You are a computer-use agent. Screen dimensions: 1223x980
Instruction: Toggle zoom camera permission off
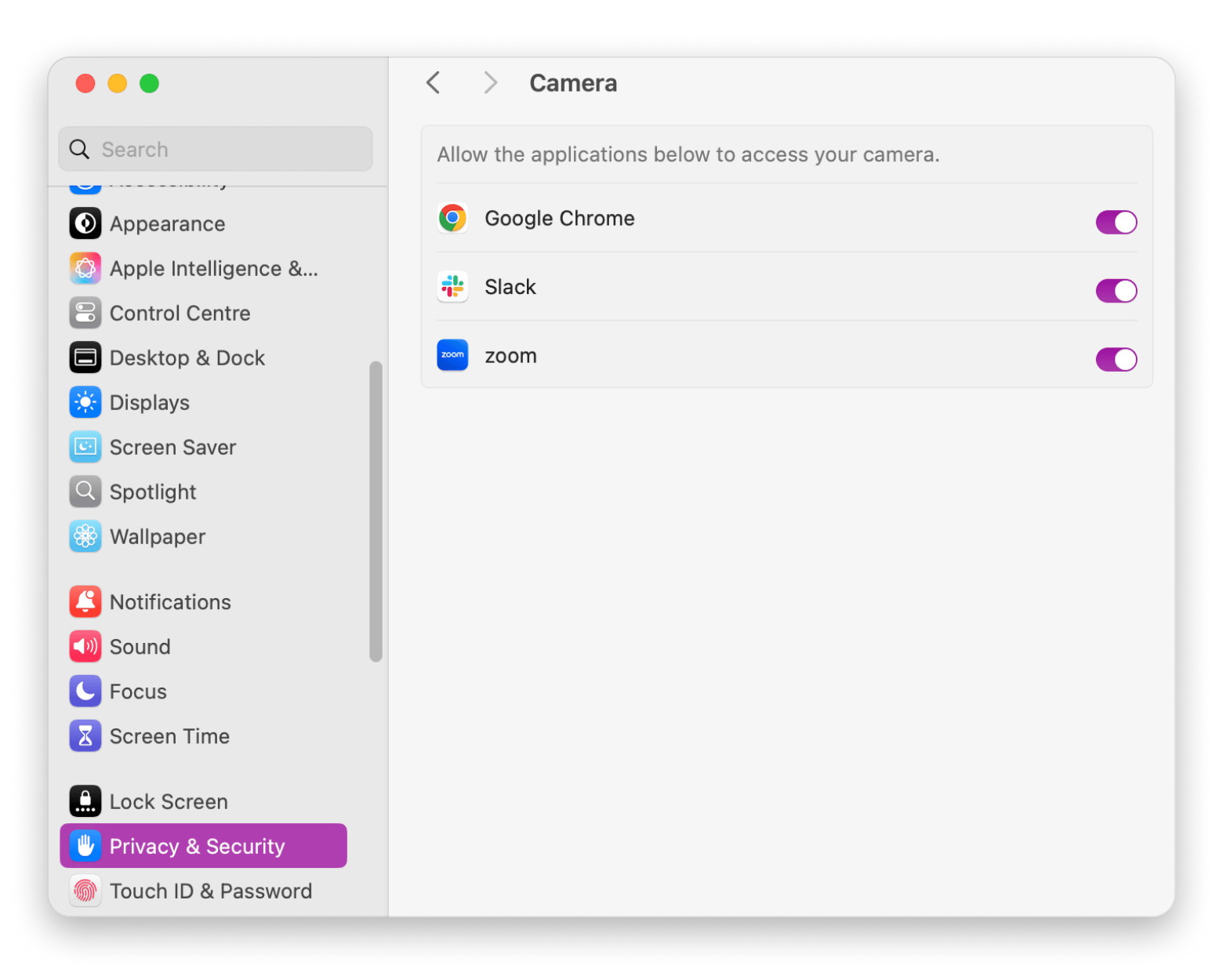point(1116,359)
